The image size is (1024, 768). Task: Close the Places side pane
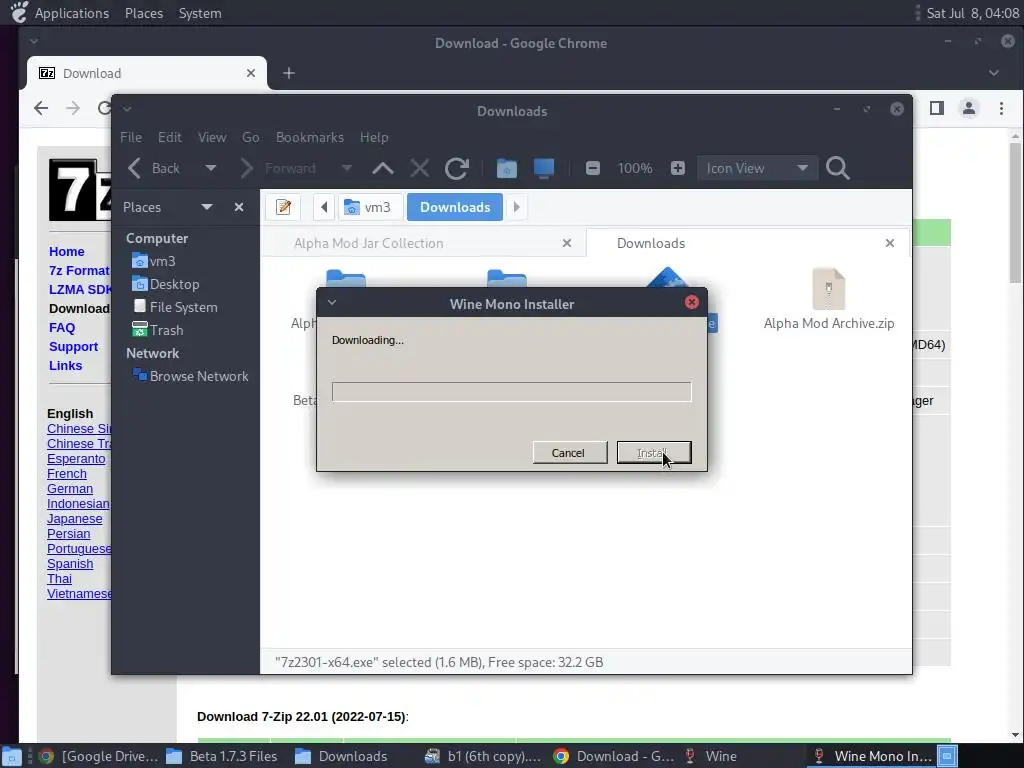[x=239, y=207]
